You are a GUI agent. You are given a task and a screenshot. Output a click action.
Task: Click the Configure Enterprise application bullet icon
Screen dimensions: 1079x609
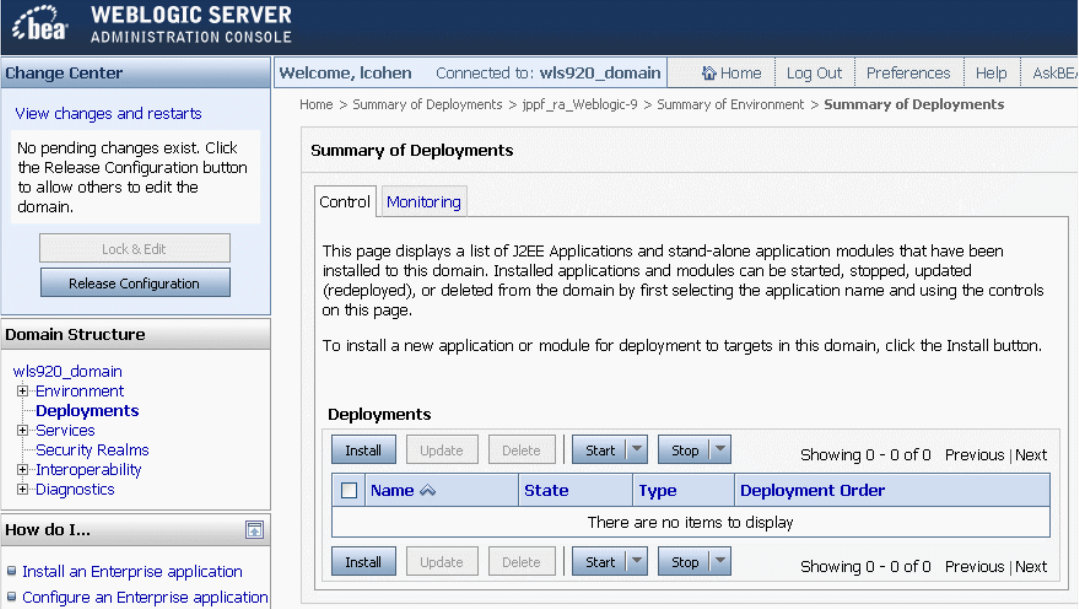(12, 597)
